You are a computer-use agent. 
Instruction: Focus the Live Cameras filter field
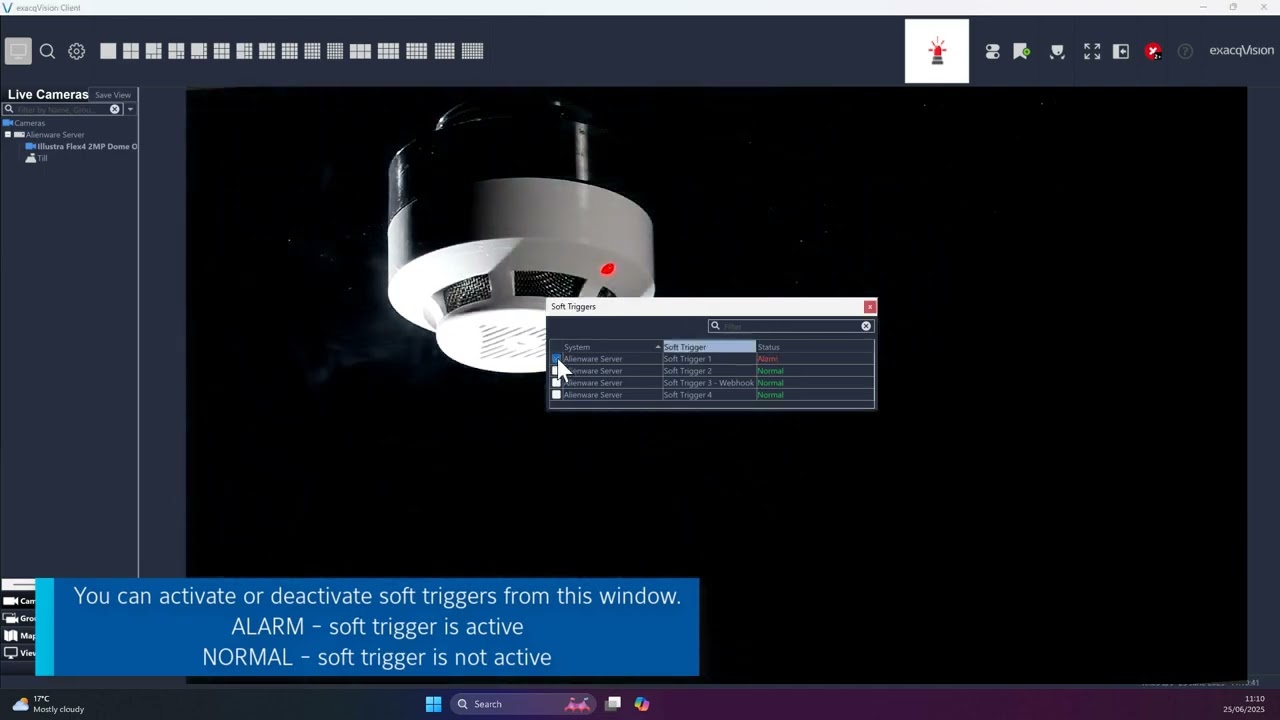[x=62, y=109]
